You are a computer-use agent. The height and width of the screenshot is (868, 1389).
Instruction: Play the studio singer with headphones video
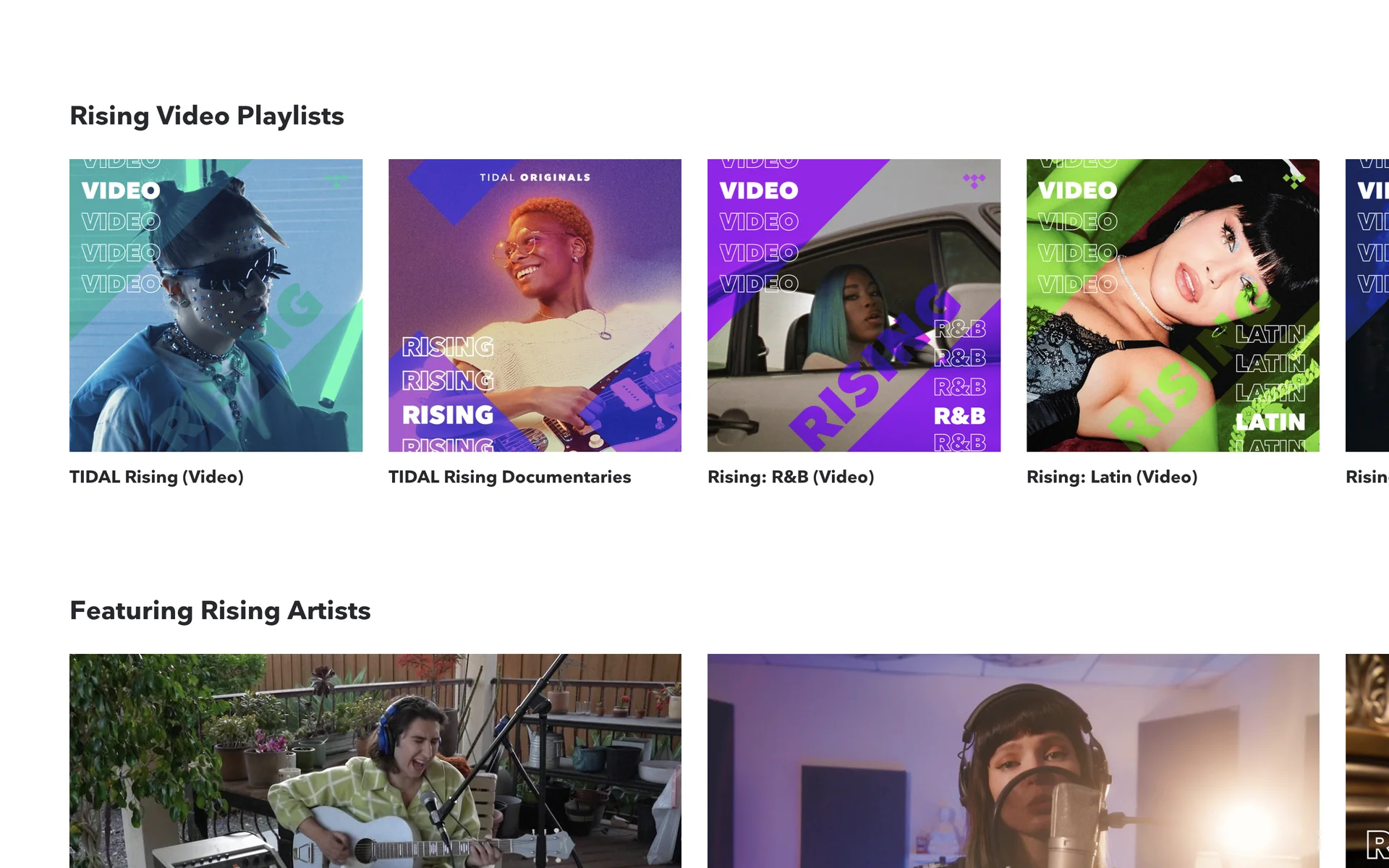(x=1014, y=761)
